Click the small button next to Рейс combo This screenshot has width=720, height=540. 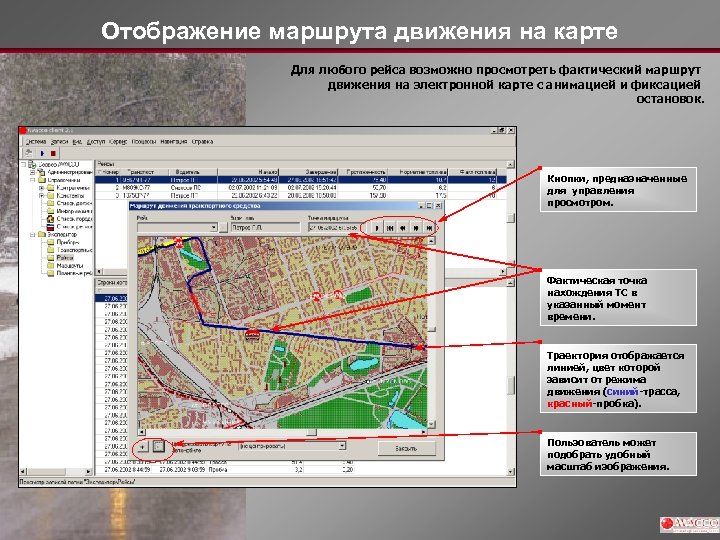click(224, 228)
